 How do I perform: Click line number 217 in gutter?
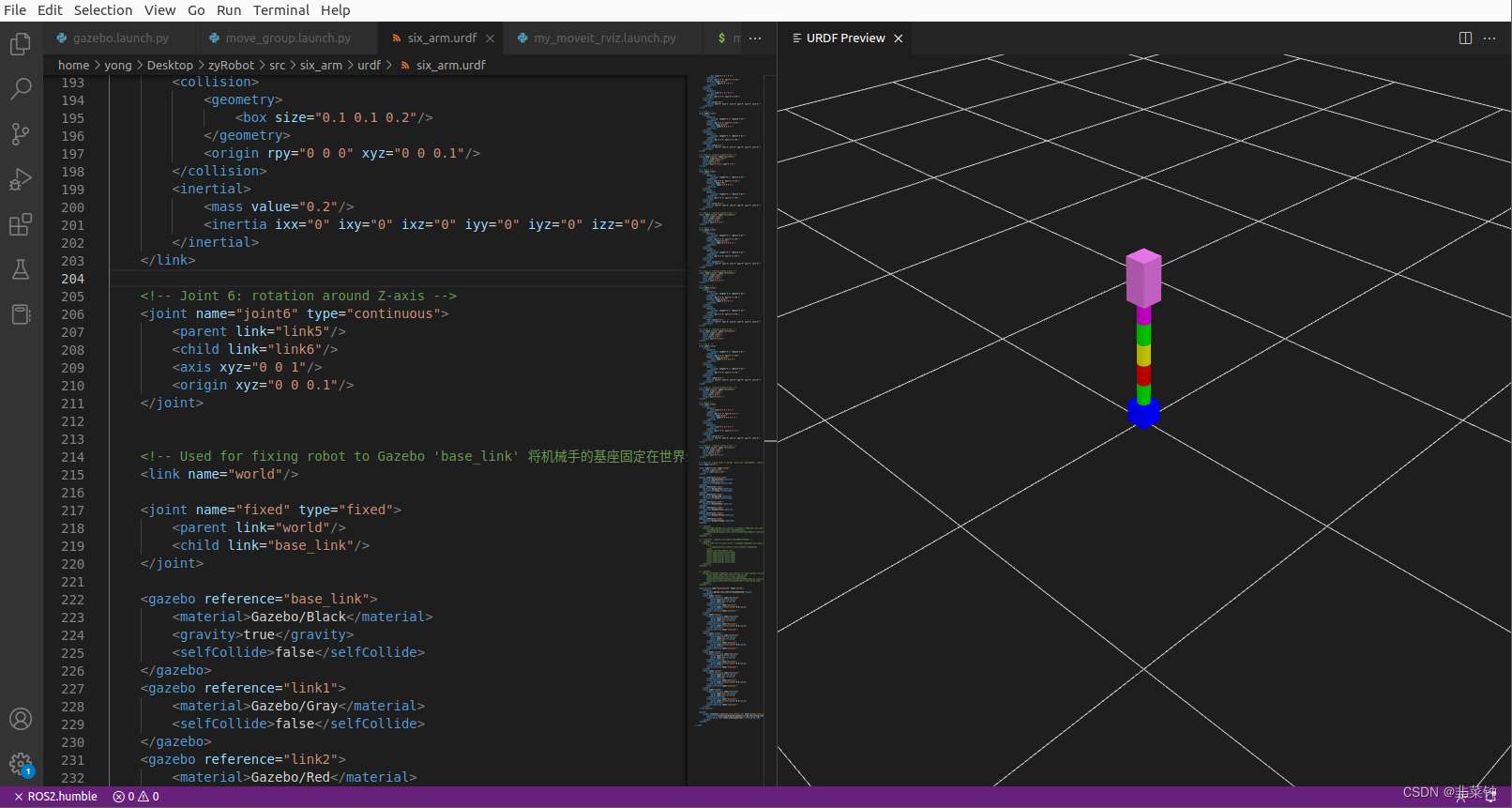tap(72, 511)
